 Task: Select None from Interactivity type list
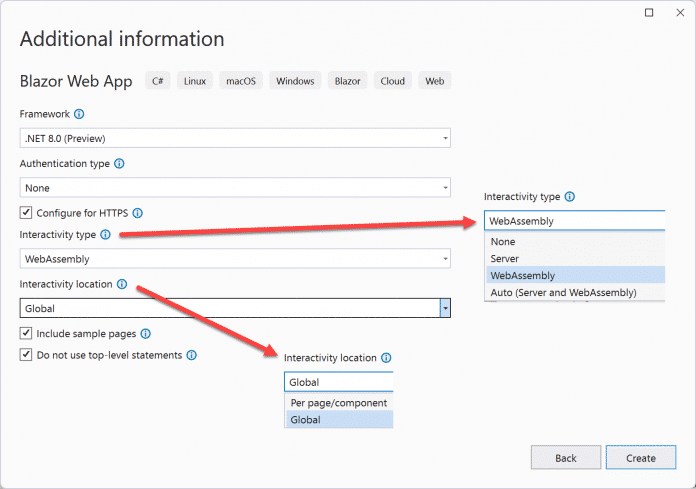[575, 242]
